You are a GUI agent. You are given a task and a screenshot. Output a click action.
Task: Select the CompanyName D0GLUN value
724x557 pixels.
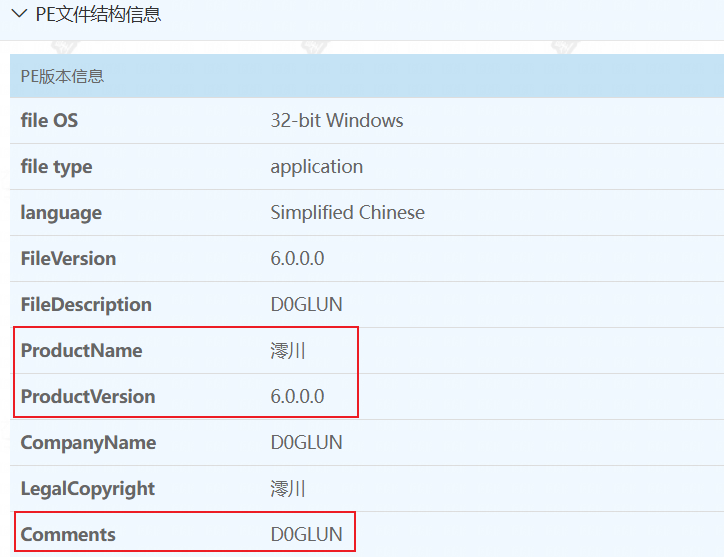307,442
